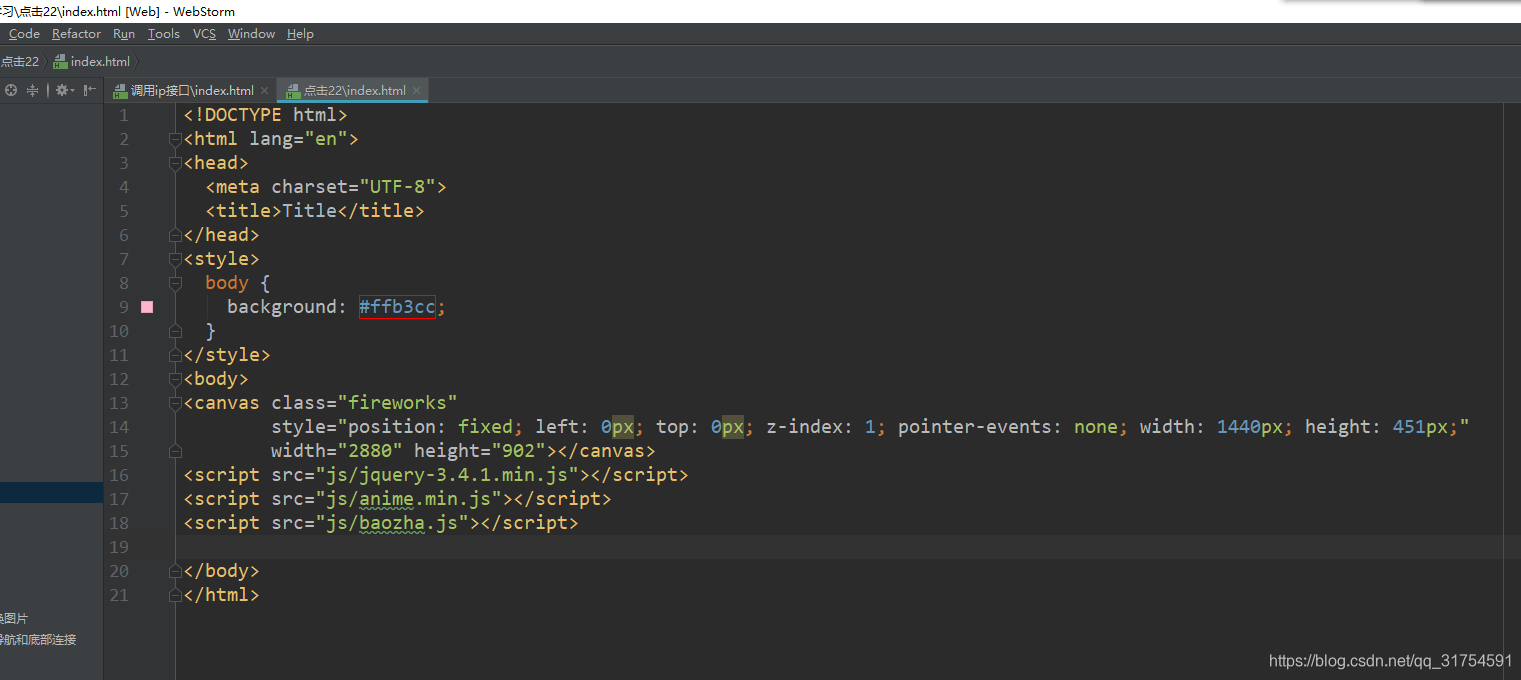Switch to the 调用ip接口\index.html tab
The width and height of the screenshot is (1521, 680).
pos(192,90)
